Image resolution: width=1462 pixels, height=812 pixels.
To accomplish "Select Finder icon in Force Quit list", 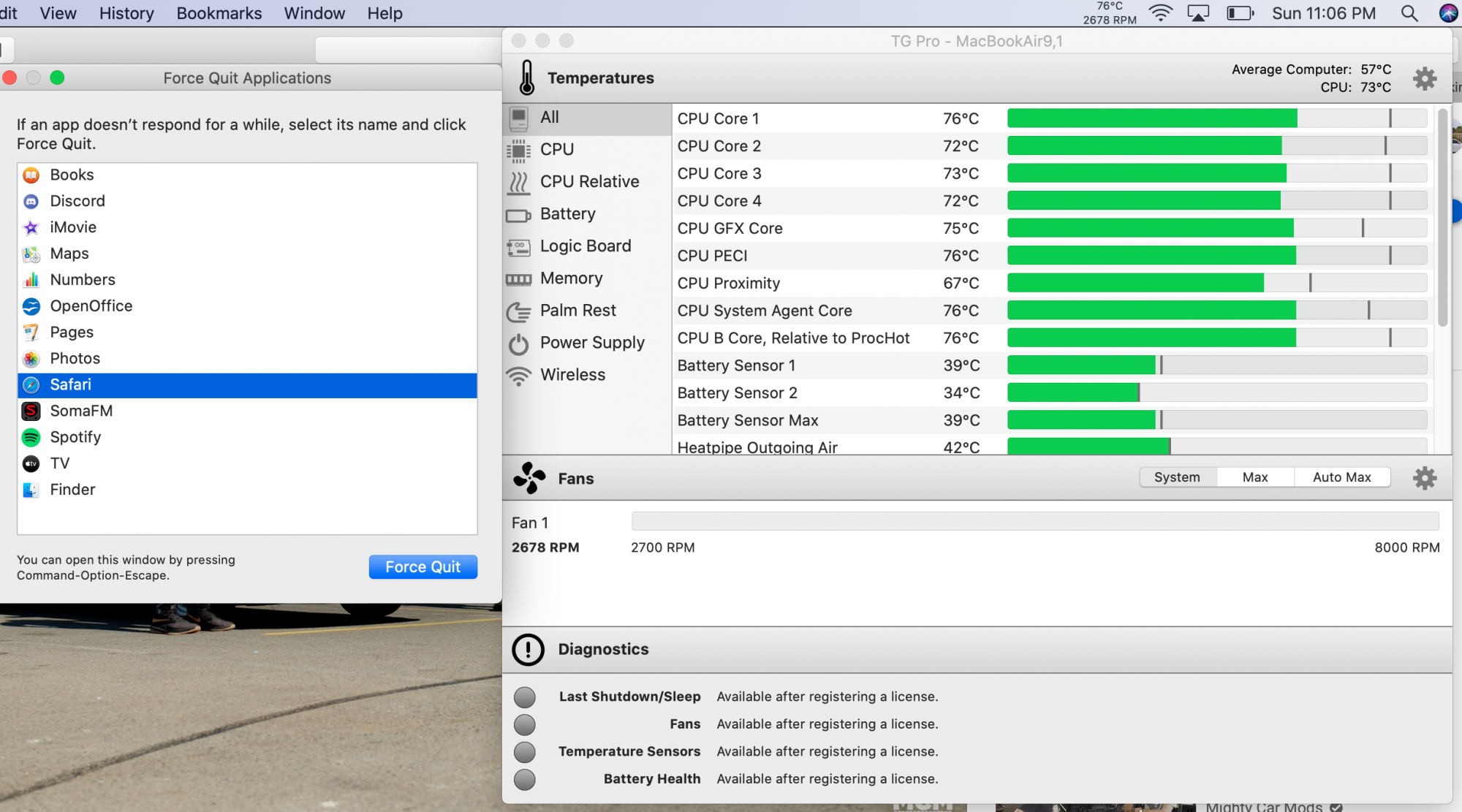I will (31, 490).
